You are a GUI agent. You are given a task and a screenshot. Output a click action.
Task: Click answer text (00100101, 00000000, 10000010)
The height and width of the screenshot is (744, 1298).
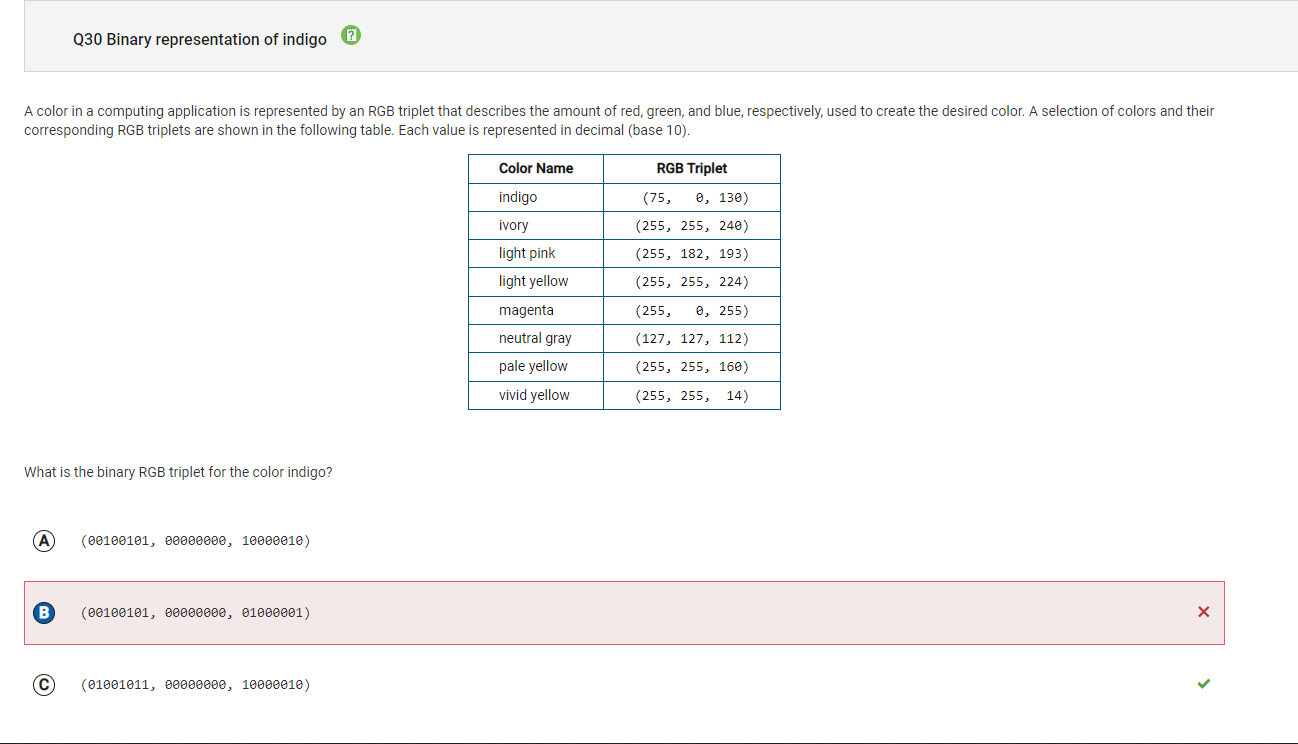point(195,541)
